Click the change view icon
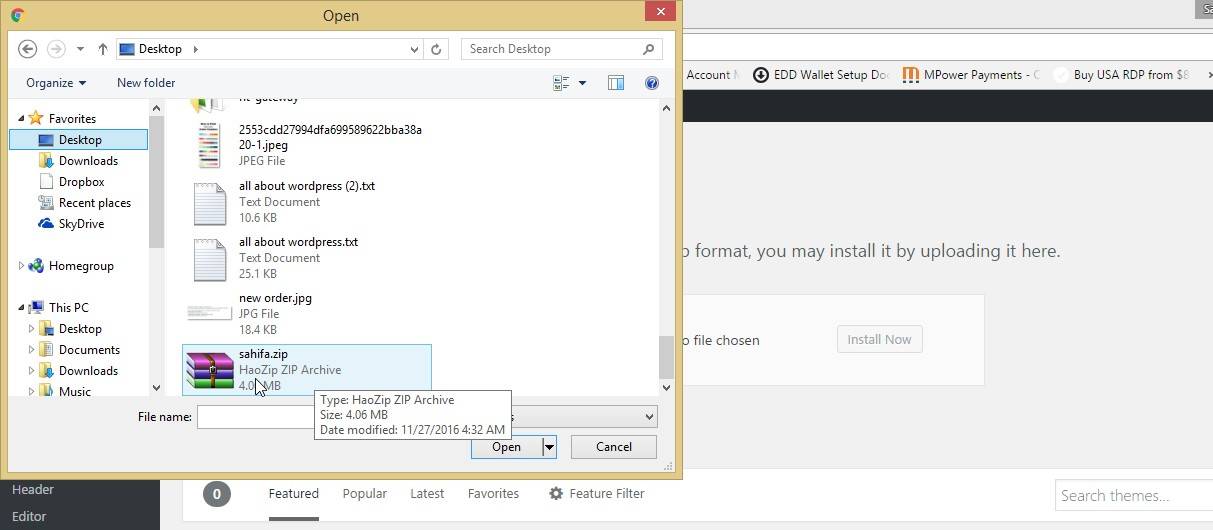Image resolution: width=1213 pixels, height=530 pixels. [x=562, y=83]
